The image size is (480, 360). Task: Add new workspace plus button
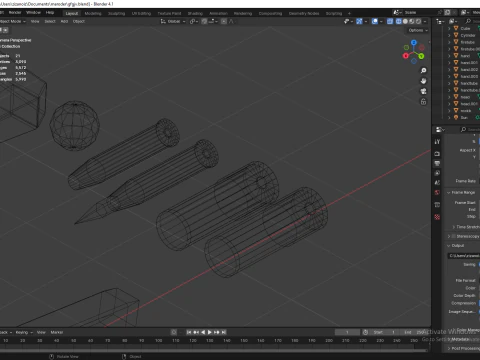[x=349, y=13]
